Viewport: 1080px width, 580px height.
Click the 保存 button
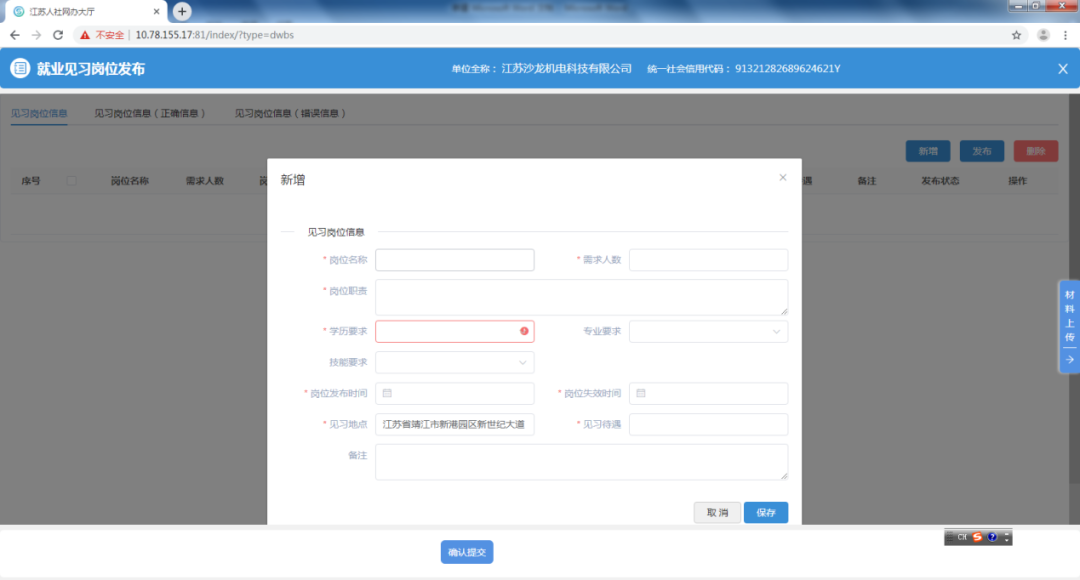click(x=766, y=512)
